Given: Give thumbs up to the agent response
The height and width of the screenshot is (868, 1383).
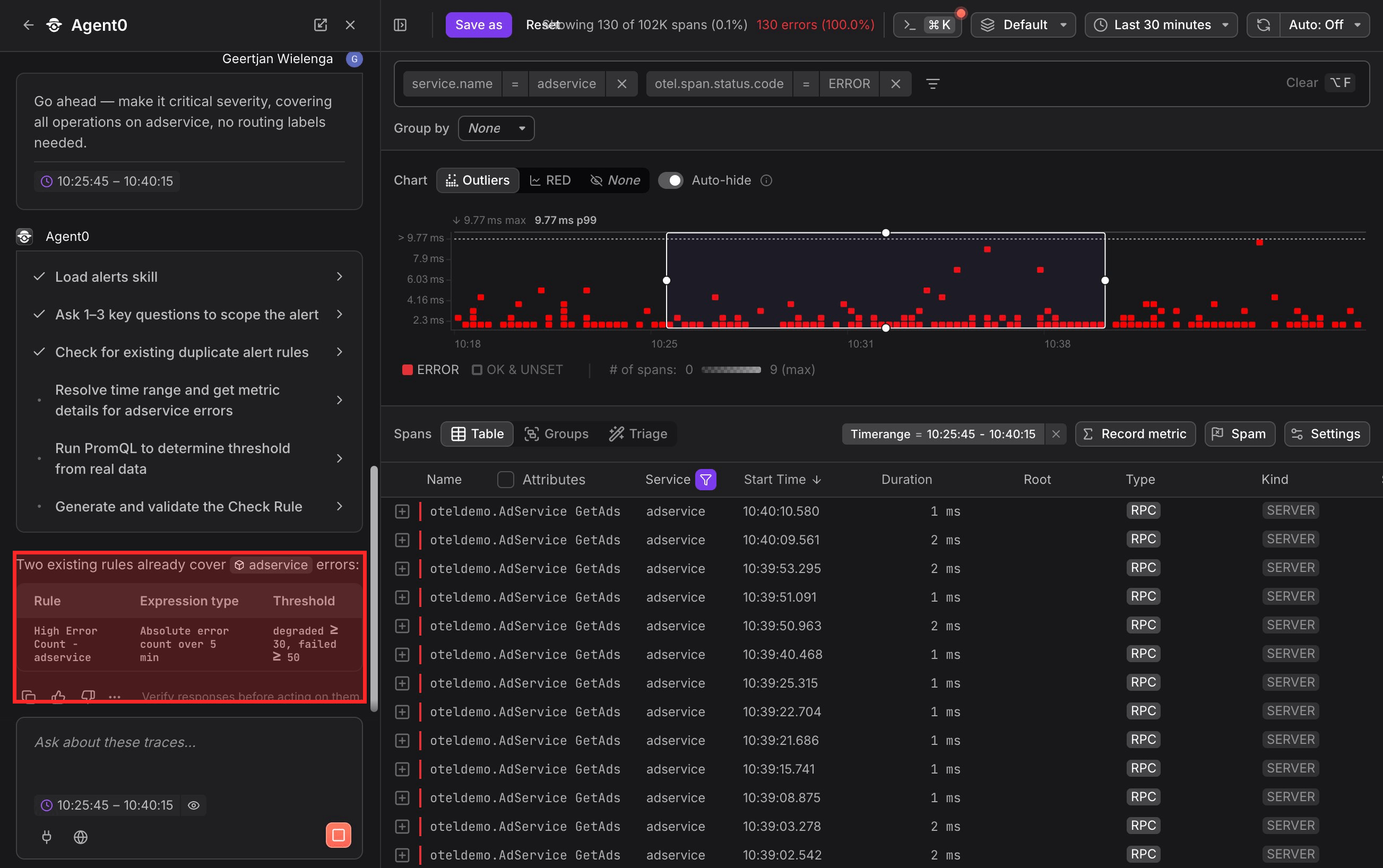Looking at the screenshot, I should tap(58, 696).
